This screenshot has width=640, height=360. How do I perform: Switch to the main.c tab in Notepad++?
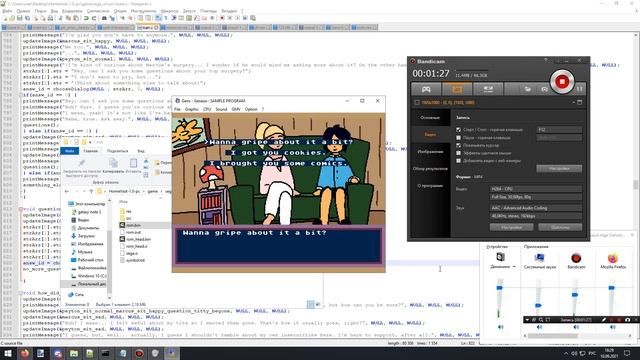147,27
